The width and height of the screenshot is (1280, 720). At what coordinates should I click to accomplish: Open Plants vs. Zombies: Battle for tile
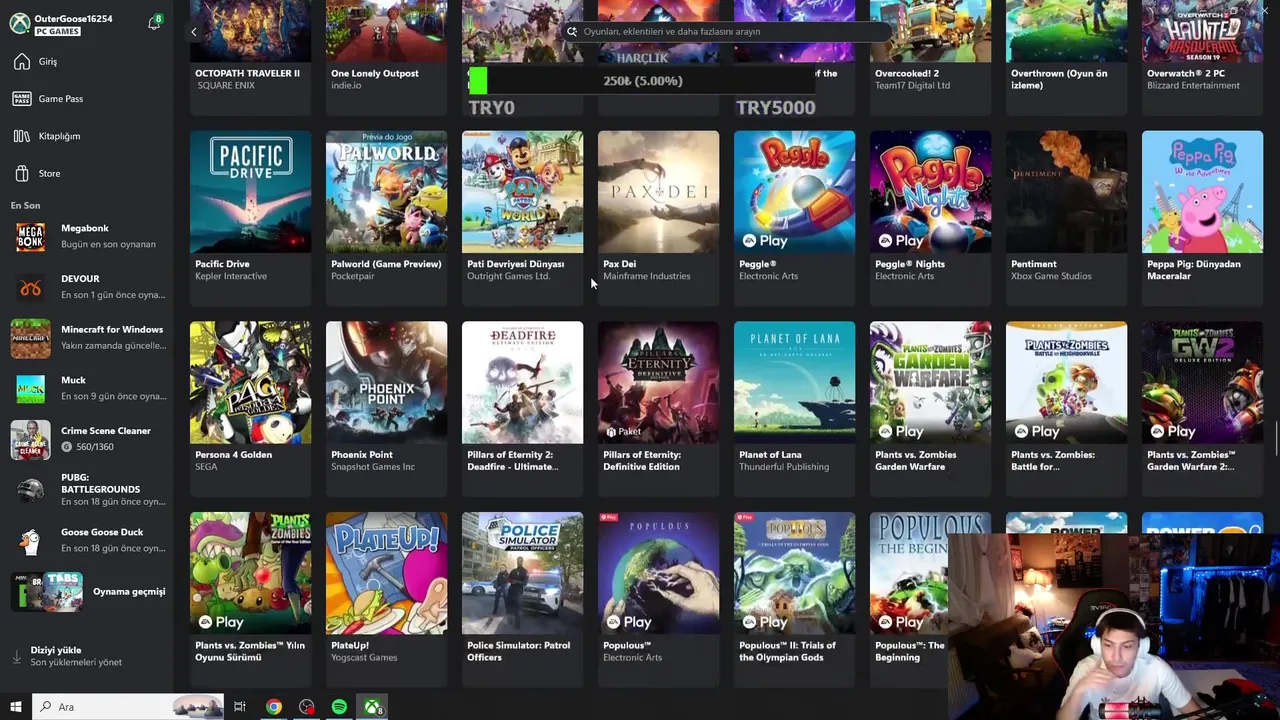(1066, 408)
